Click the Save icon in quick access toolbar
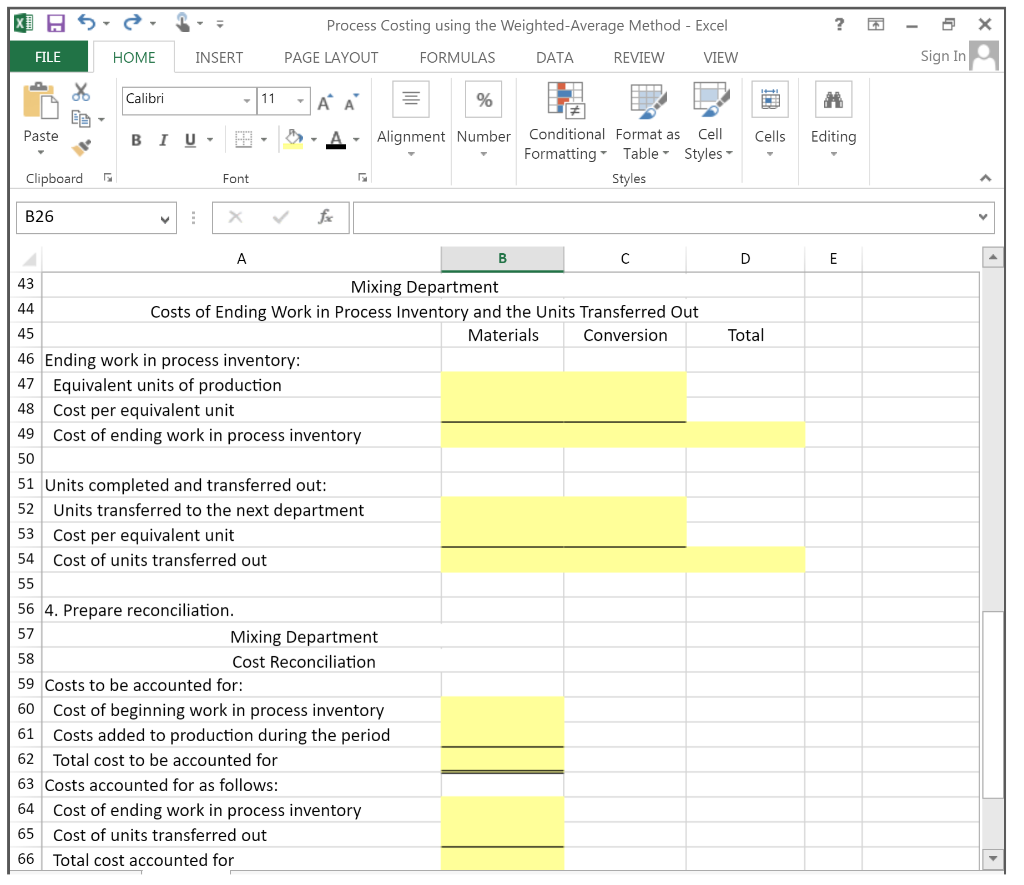1024x885 pixels. pos(56,24)
